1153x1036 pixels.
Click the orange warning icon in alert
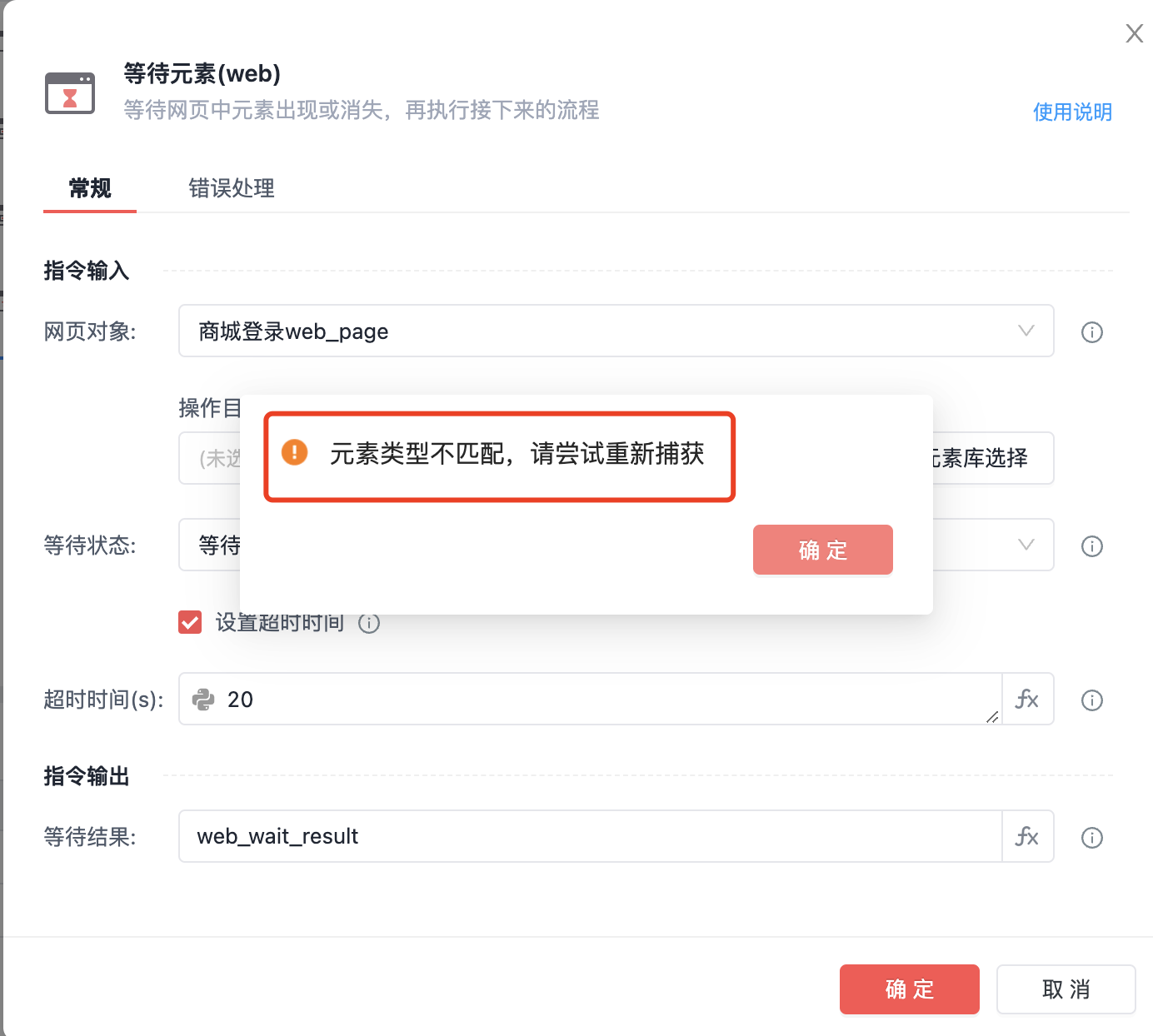[x=295, y=452]
